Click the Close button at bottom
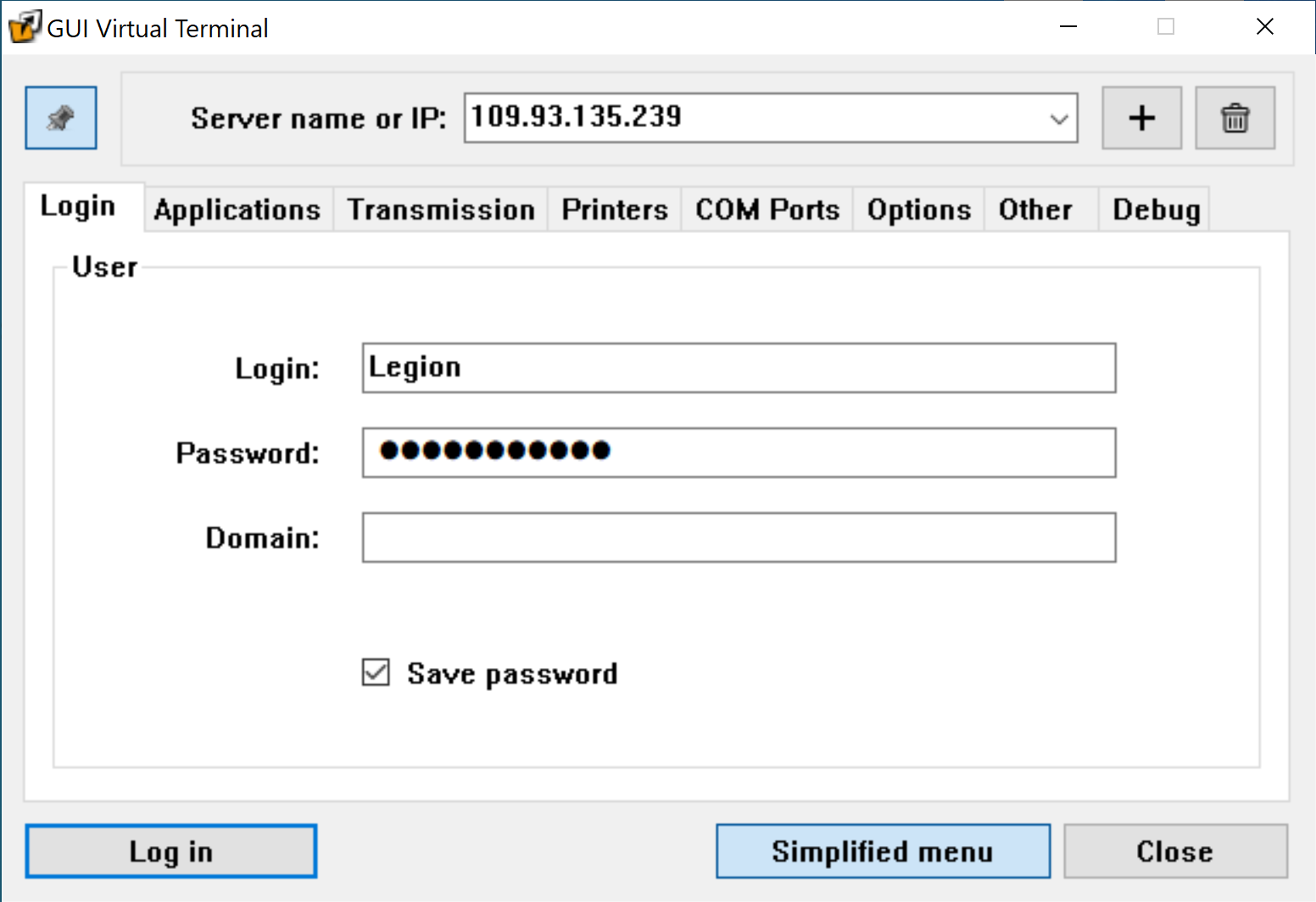This screenshot has width=1316, height=902. [1175, 851]
